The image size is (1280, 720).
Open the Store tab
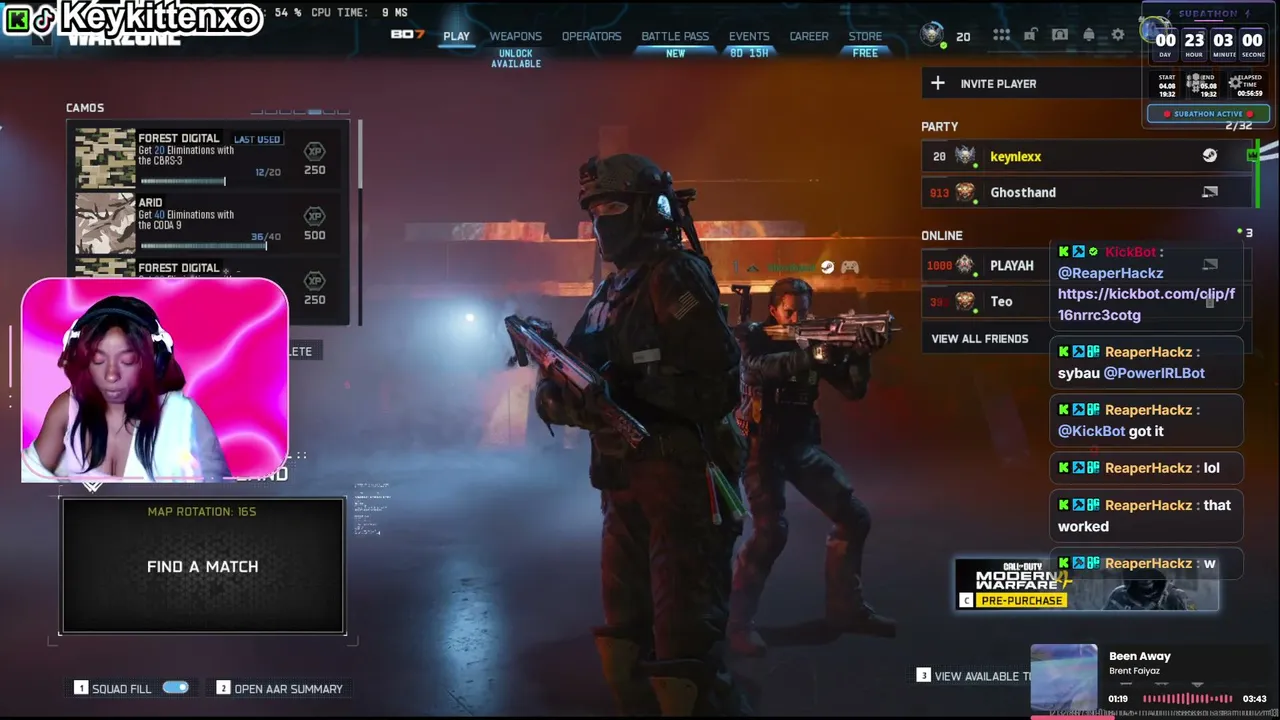pos(865,36)
